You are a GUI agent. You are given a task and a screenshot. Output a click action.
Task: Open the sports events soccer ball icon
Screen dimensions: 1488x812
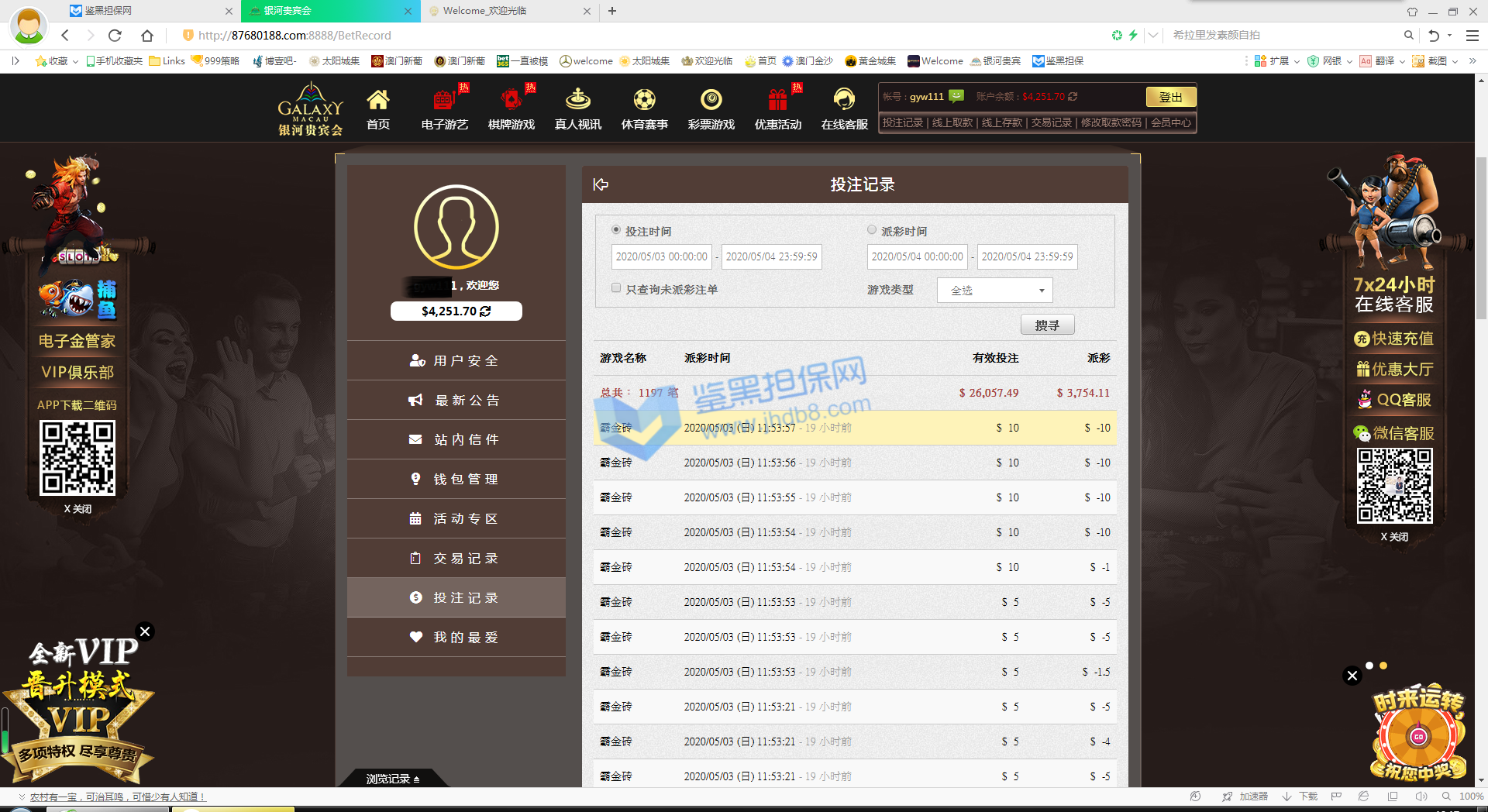[x=644, y=101]
